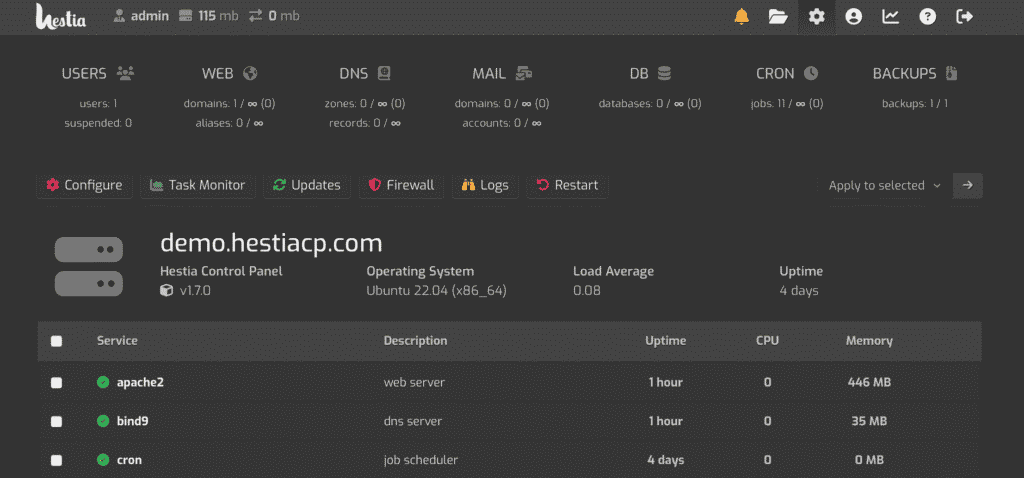Open the user account profile icon
This screenshot has width=1024, height=478.
pos(853,16)
